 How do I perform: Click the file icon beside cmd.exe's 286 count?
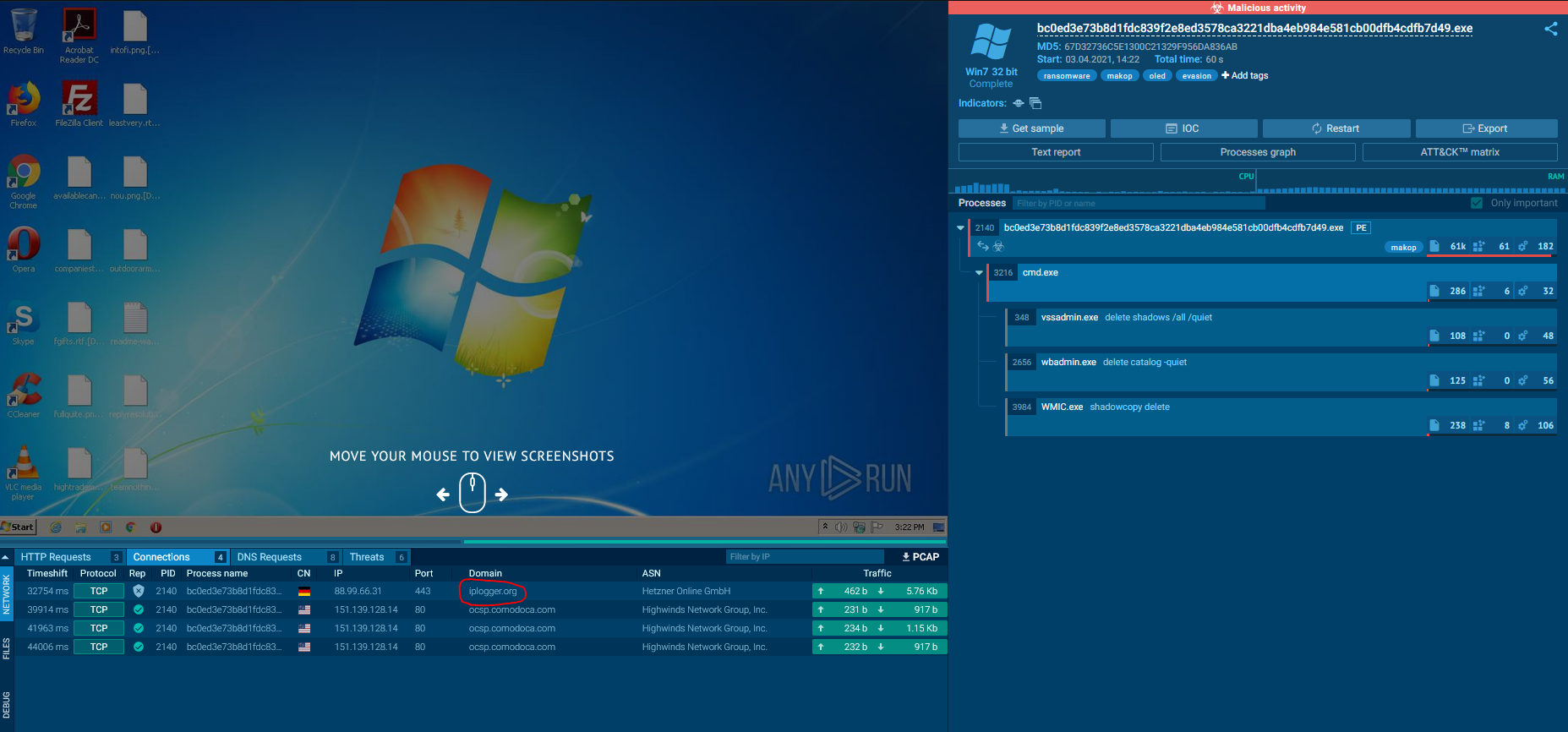[x=1434, y=291]
